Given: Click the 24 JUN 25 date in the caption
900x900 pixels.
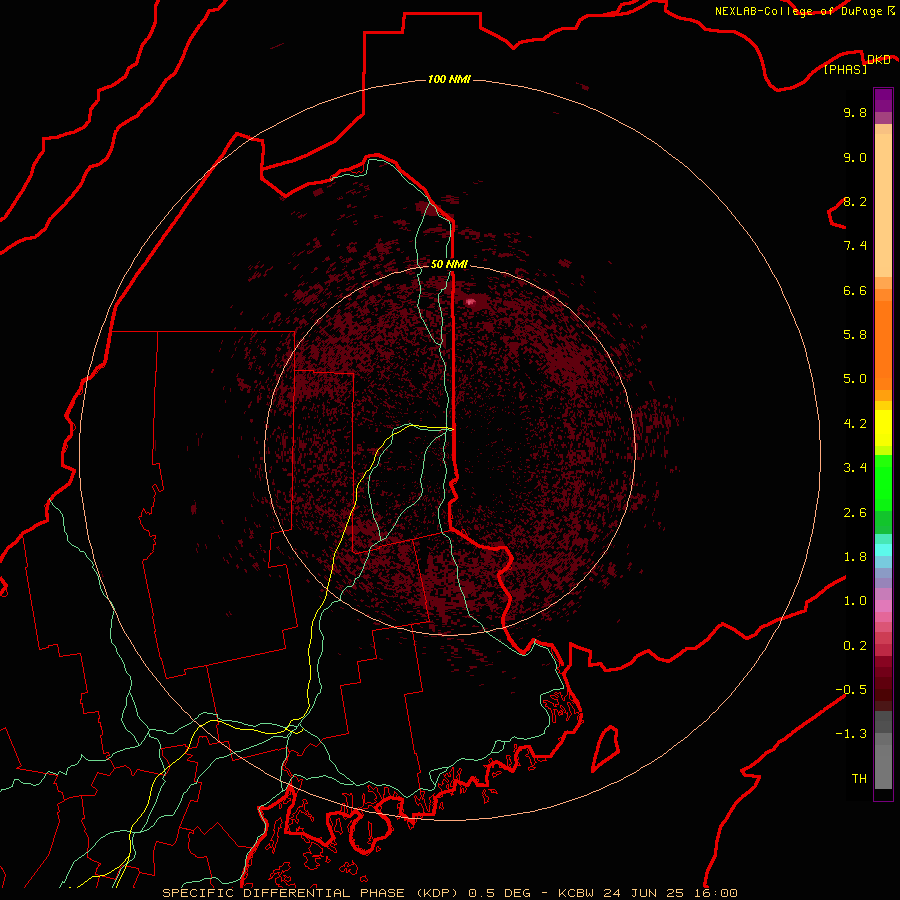Looking at the screenshot, I should pyautogui.click(x=643, y=893).
